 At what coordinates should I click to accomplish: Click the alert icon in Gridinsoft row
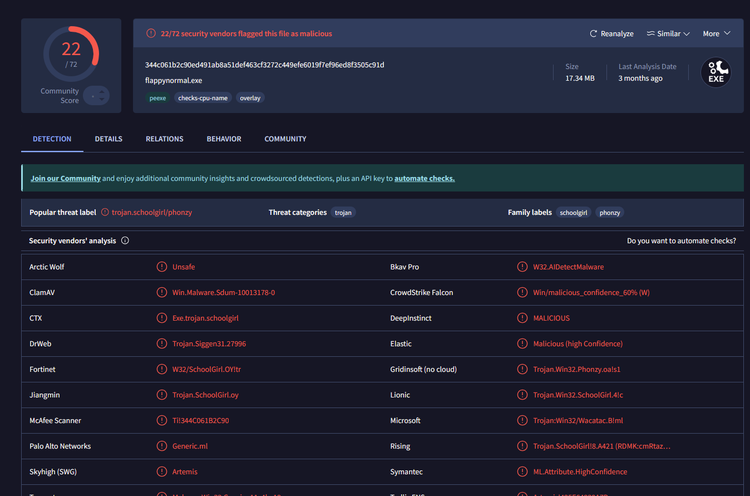[522, 369]
